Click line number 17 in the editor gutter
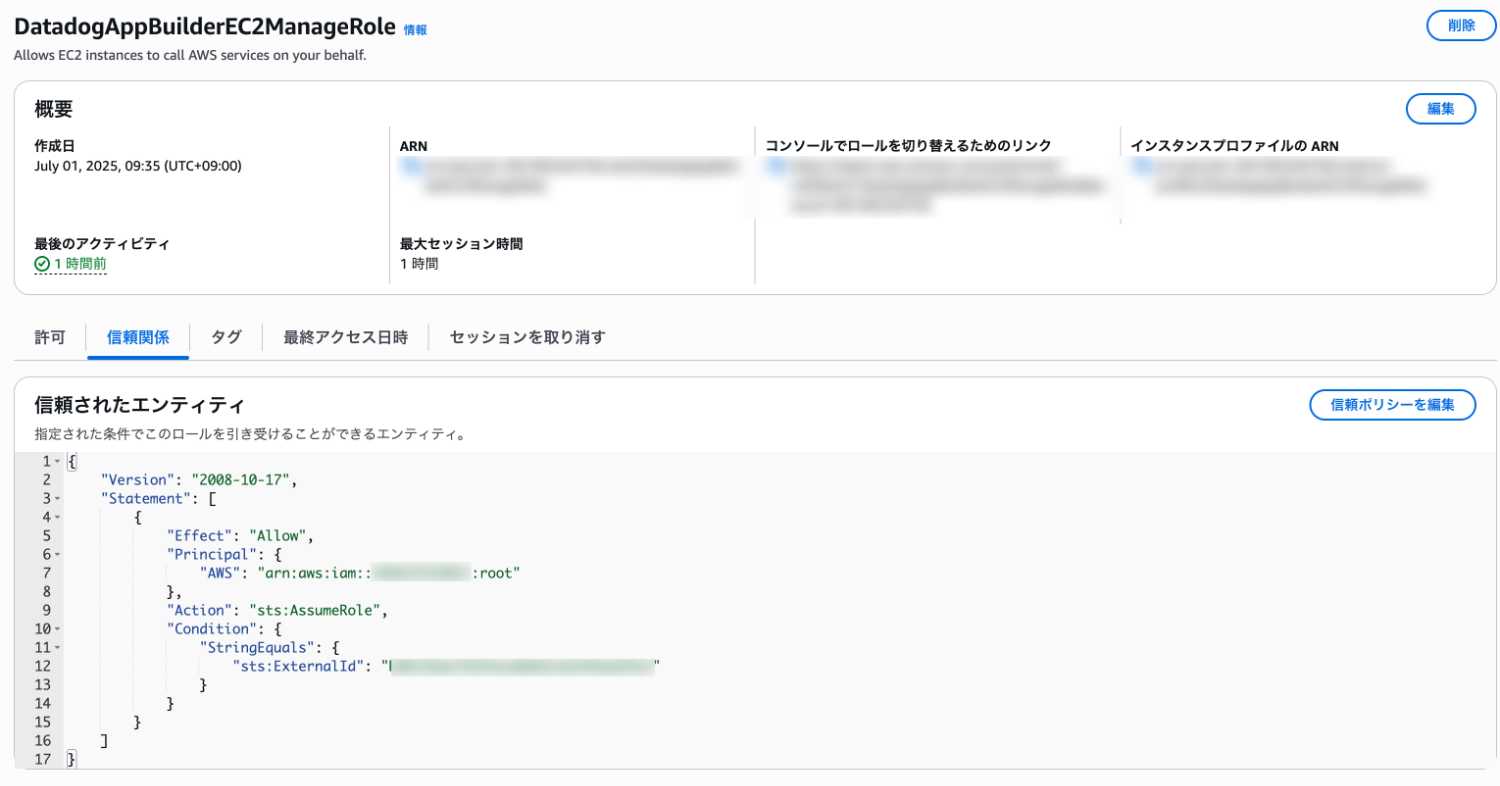 pyautogui.click(x=43, y=760)
